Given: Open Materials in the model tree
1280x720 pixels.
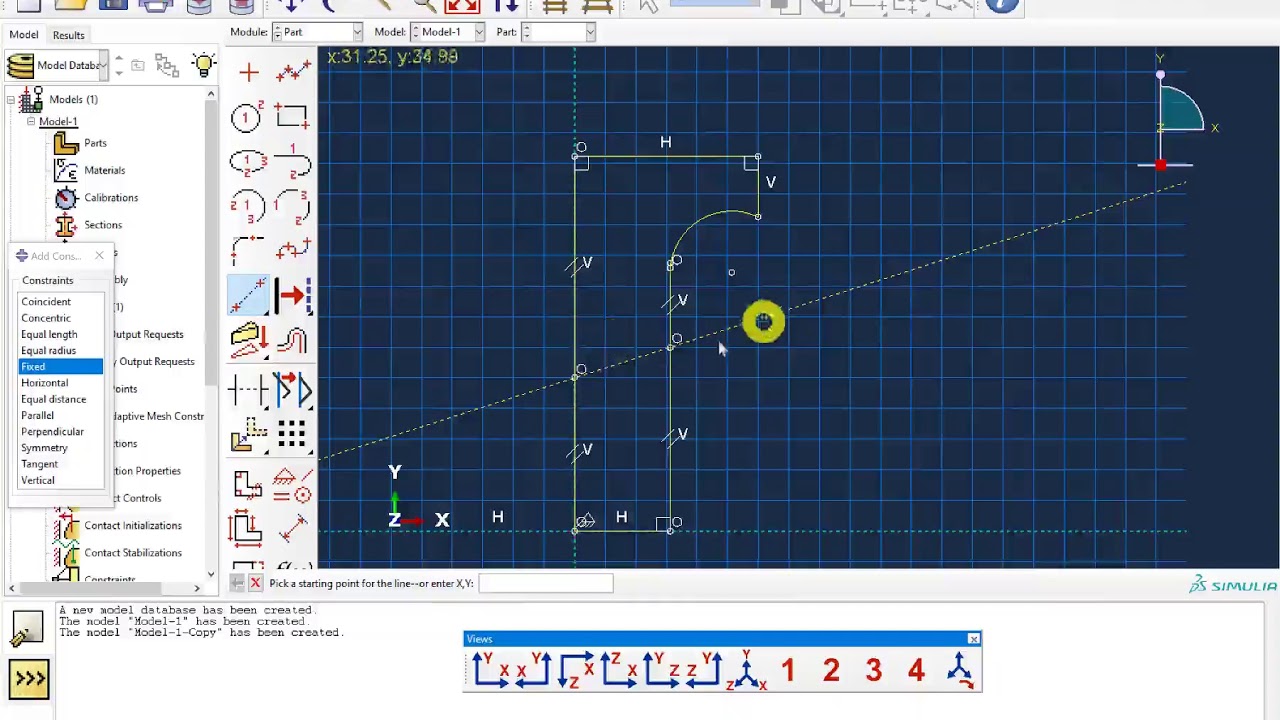Looking at the screenshot, I should point(105,170).
